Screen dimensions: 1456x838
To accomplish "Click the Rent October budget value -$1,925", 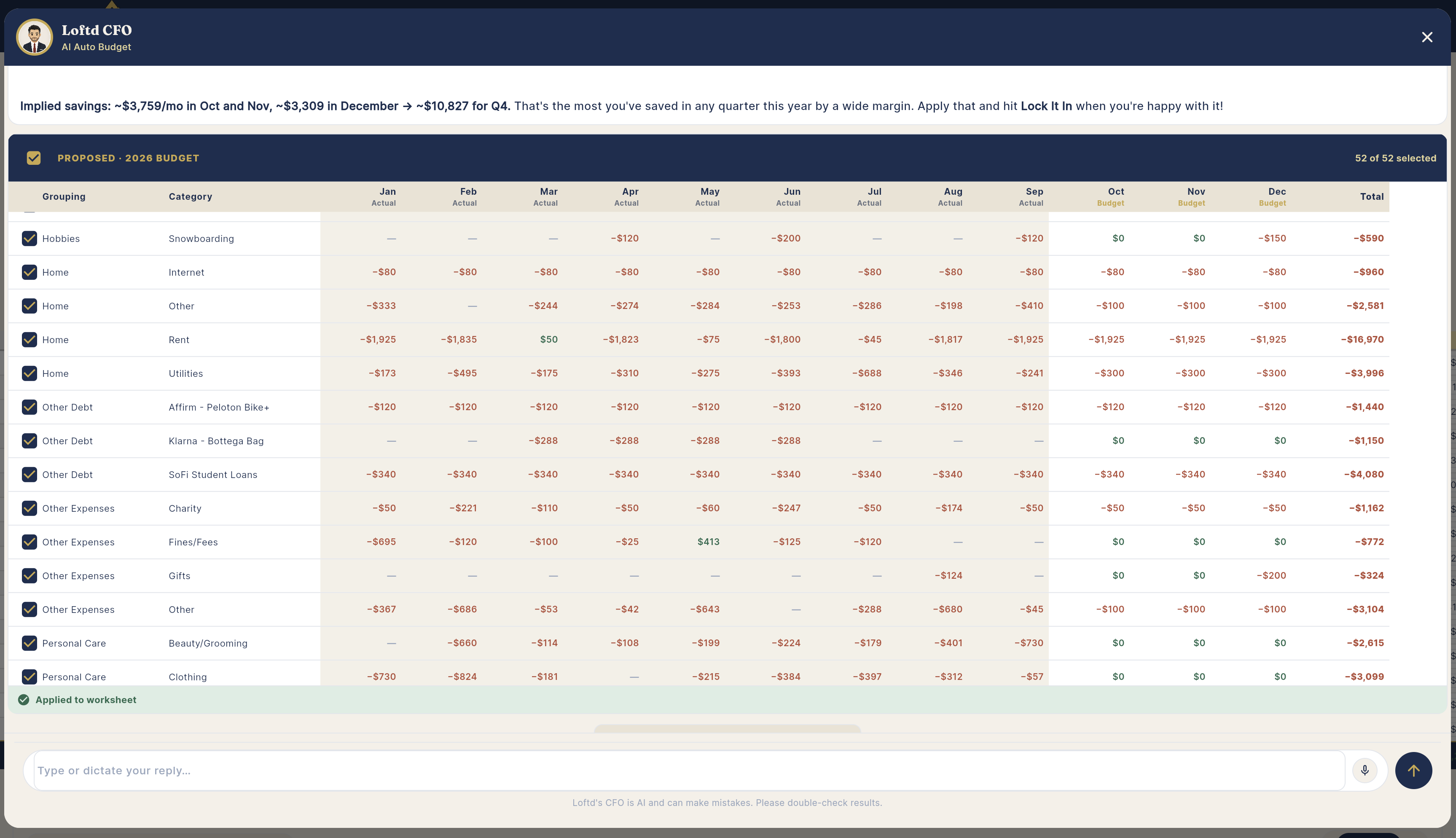I will (x=1106, y=340).
